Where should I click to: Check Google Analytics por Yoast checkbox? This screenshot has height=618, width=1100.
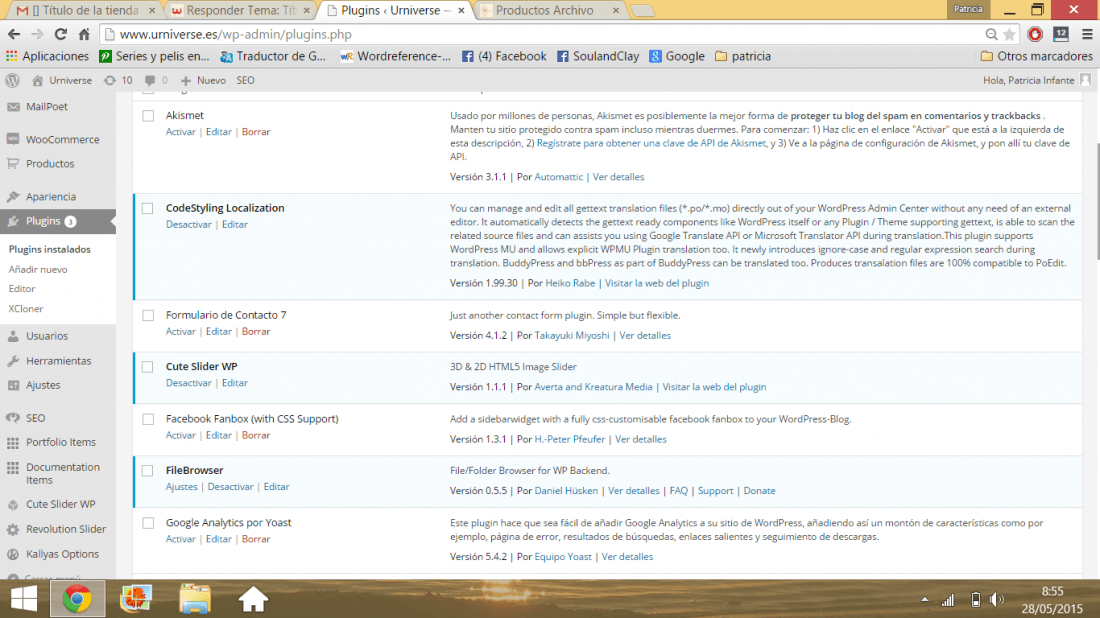148,523
